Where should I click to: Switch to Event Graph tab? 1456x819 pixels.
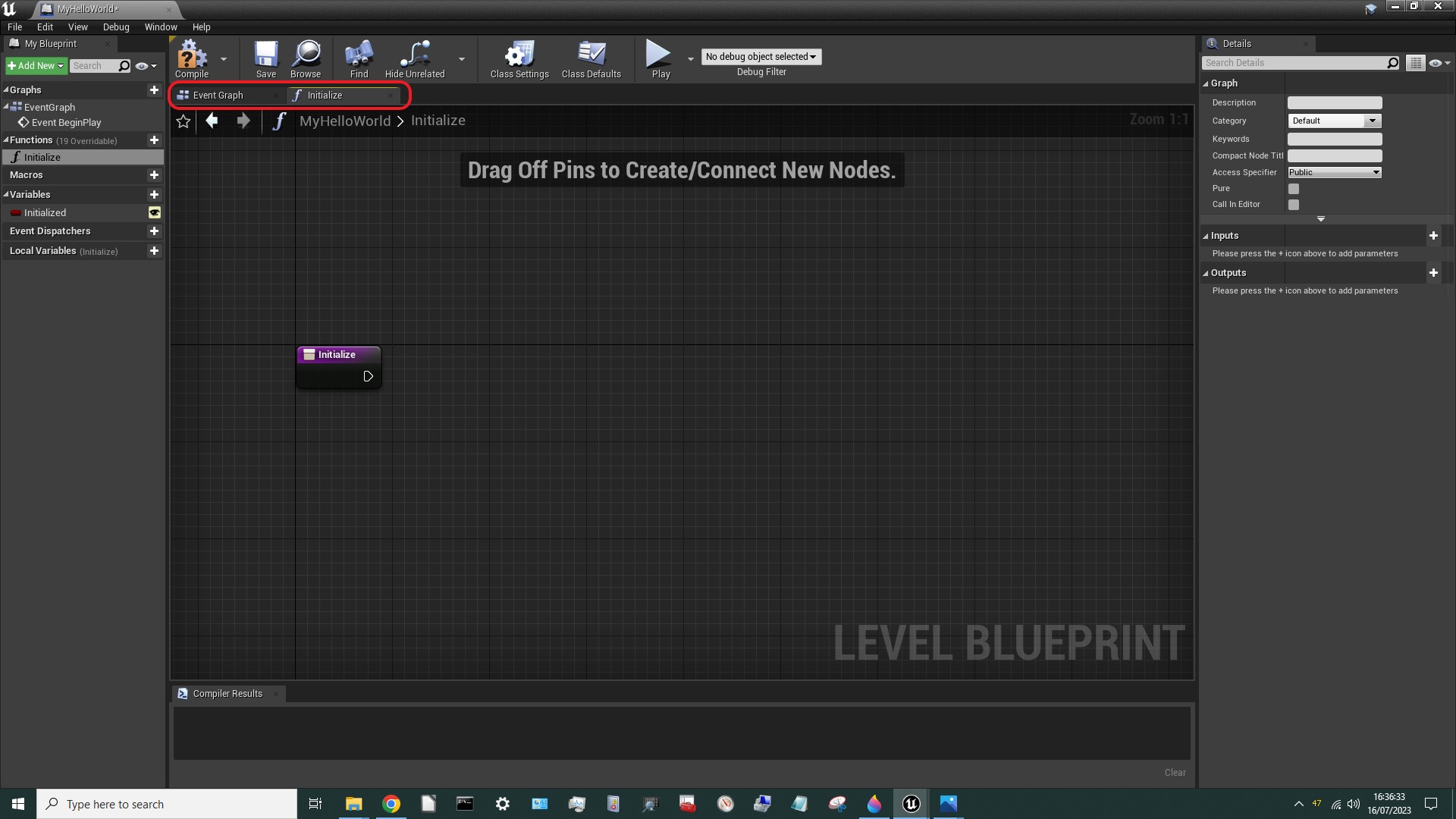(227, 96)
